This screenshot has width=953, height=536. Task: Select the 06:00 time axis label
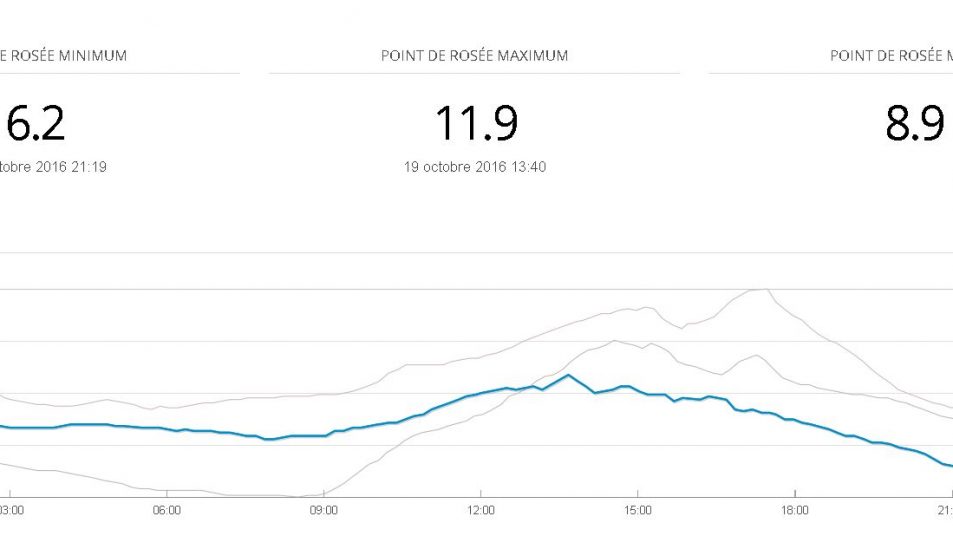[x=167, y=510]
